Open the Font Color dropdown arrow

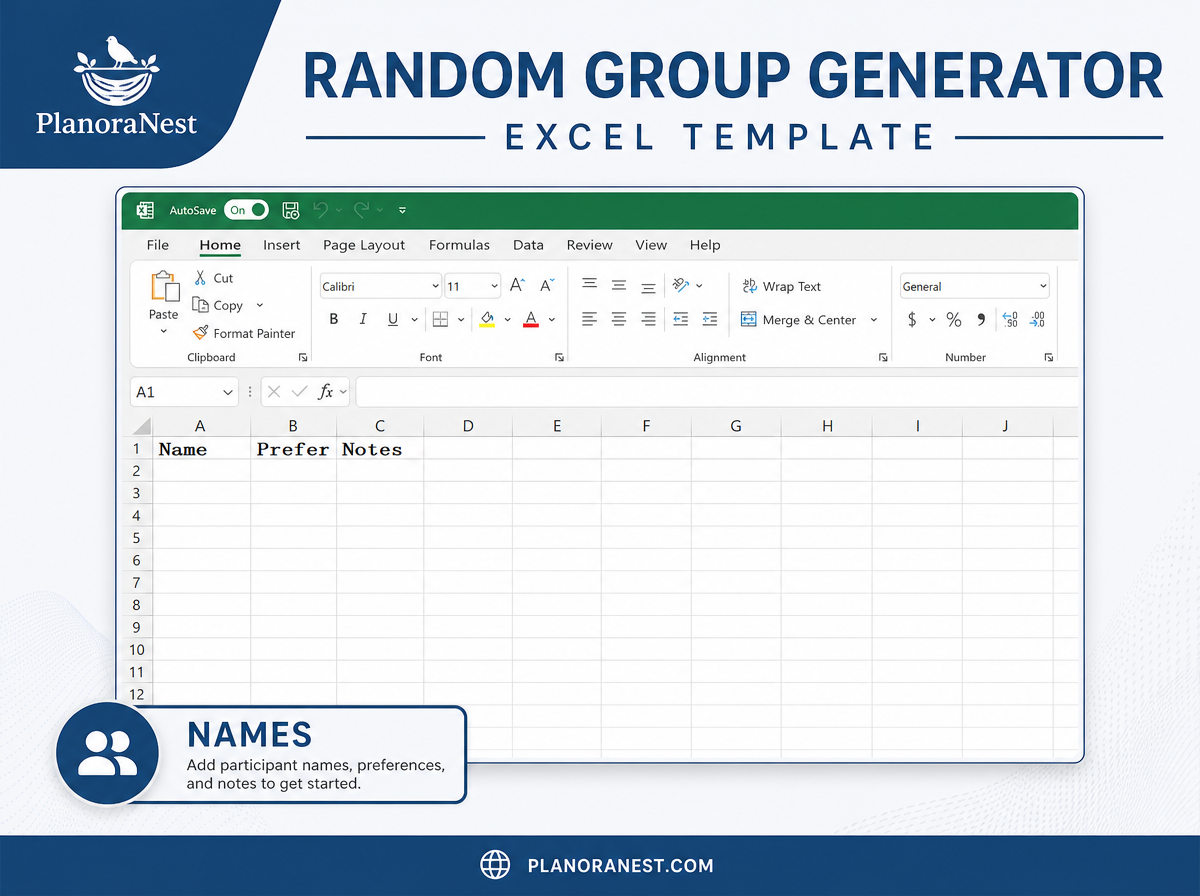click(552, 320)
